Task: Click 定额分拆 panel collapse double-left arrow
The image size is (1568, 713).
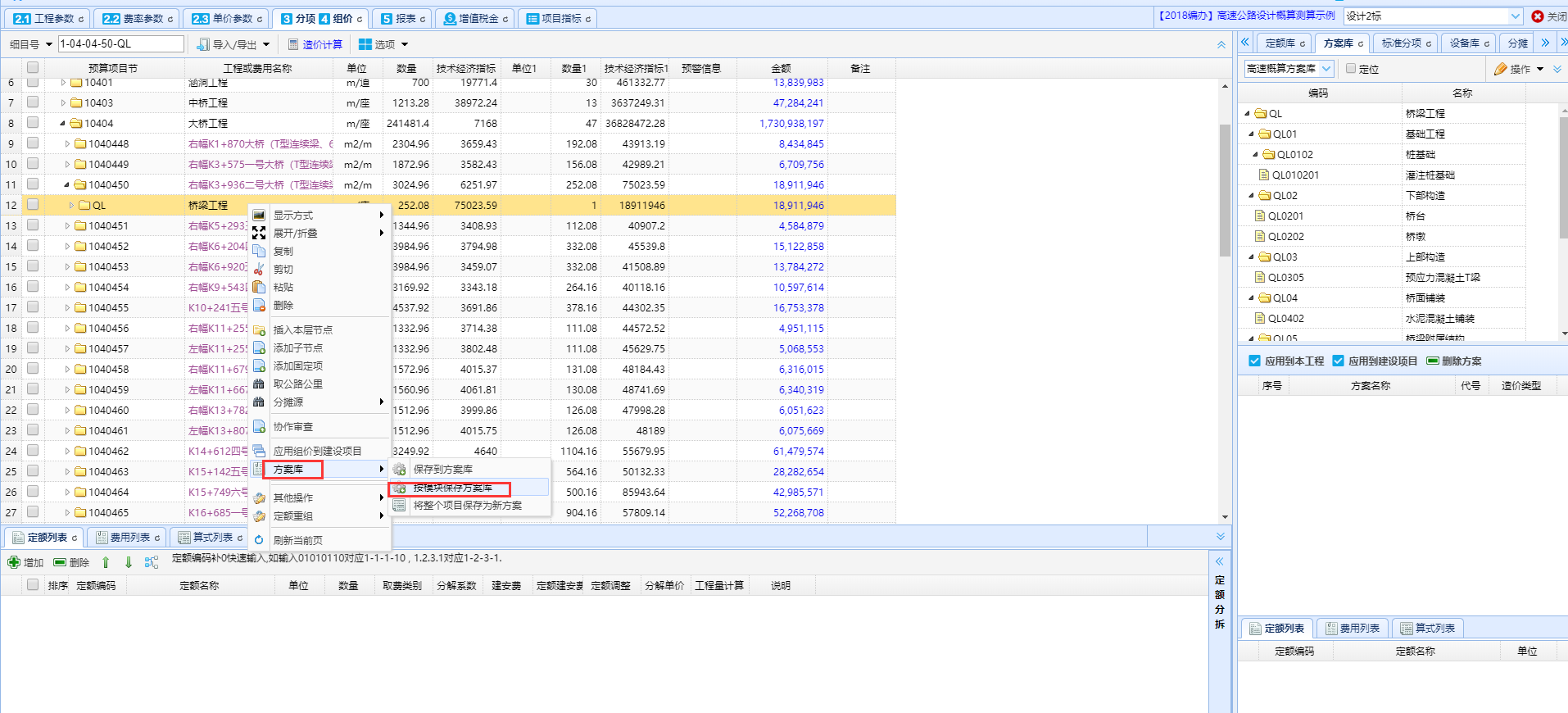Action: pos(1219,561)
